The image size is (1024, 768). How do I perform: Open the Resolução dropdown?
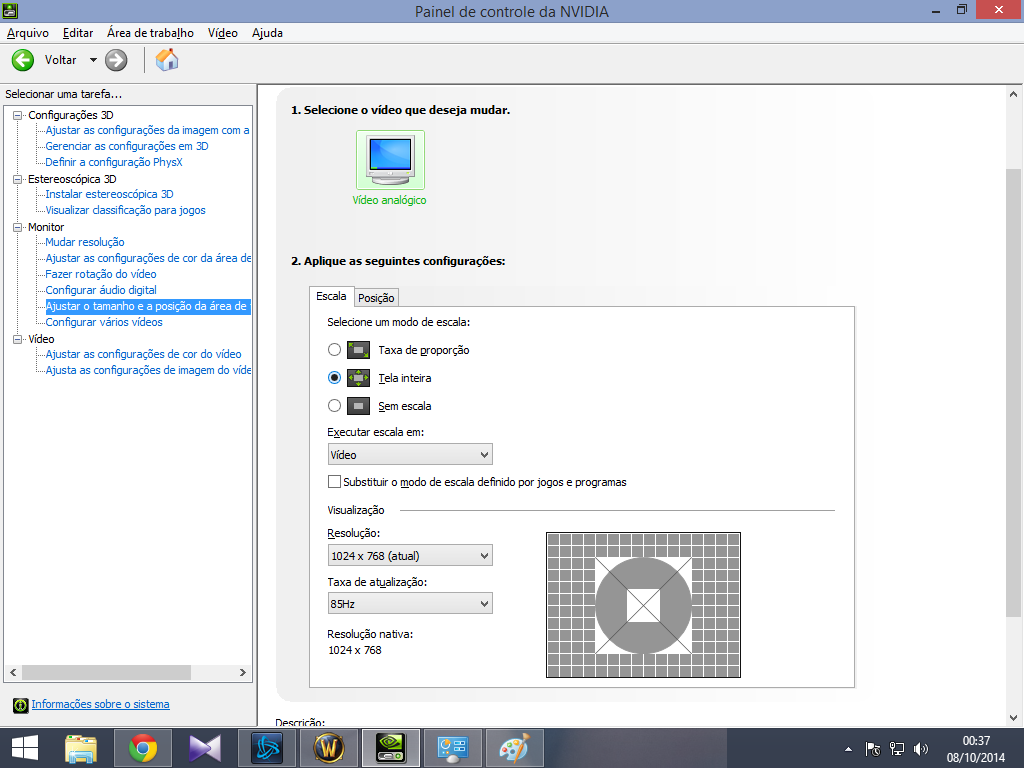(x=410, y=556)
